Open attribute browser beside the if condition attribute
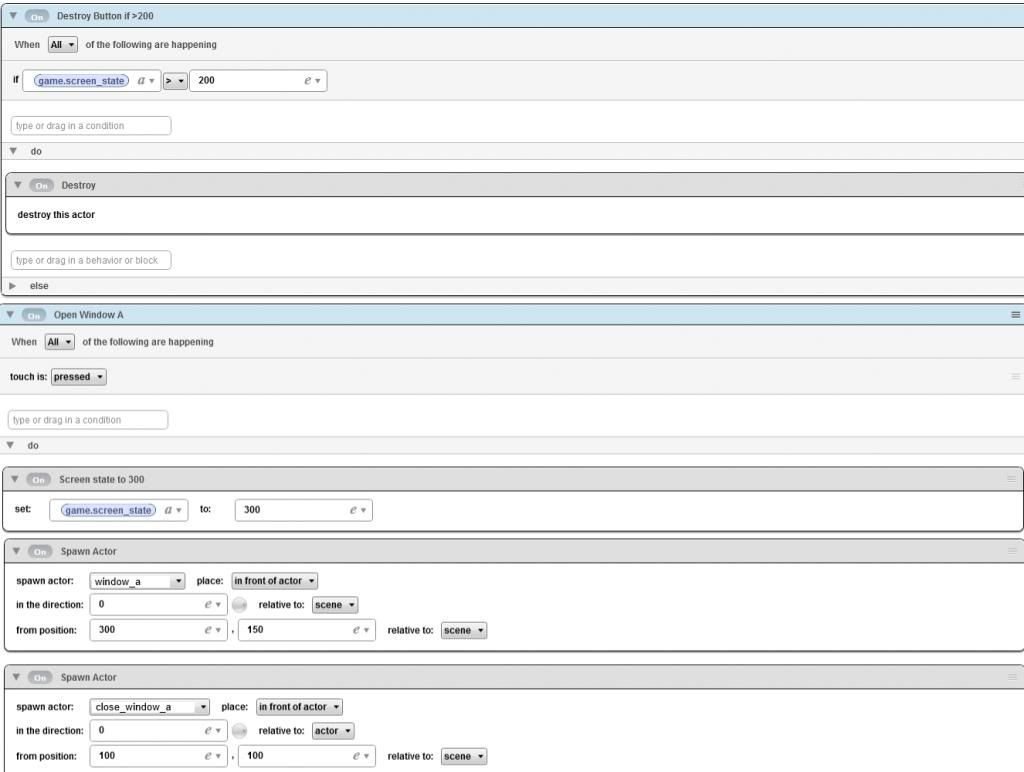 tap(145, 81)
